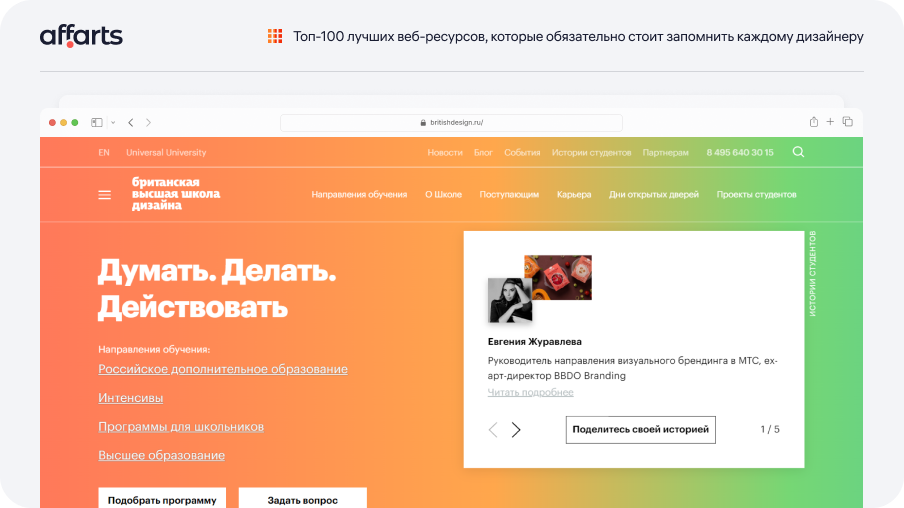This screenshot has width=904, height=508.
Task: Click the Safari share icon
Action: click(813, 122)
